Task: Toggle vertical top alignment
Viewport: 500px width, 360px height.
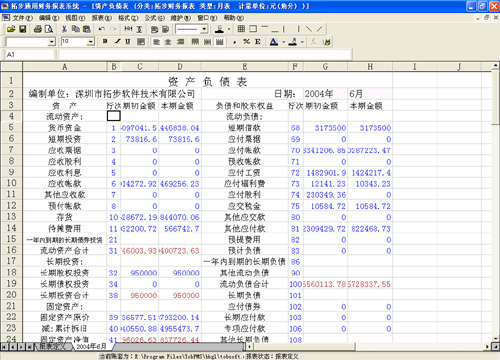Action: (x=195, y=42)
